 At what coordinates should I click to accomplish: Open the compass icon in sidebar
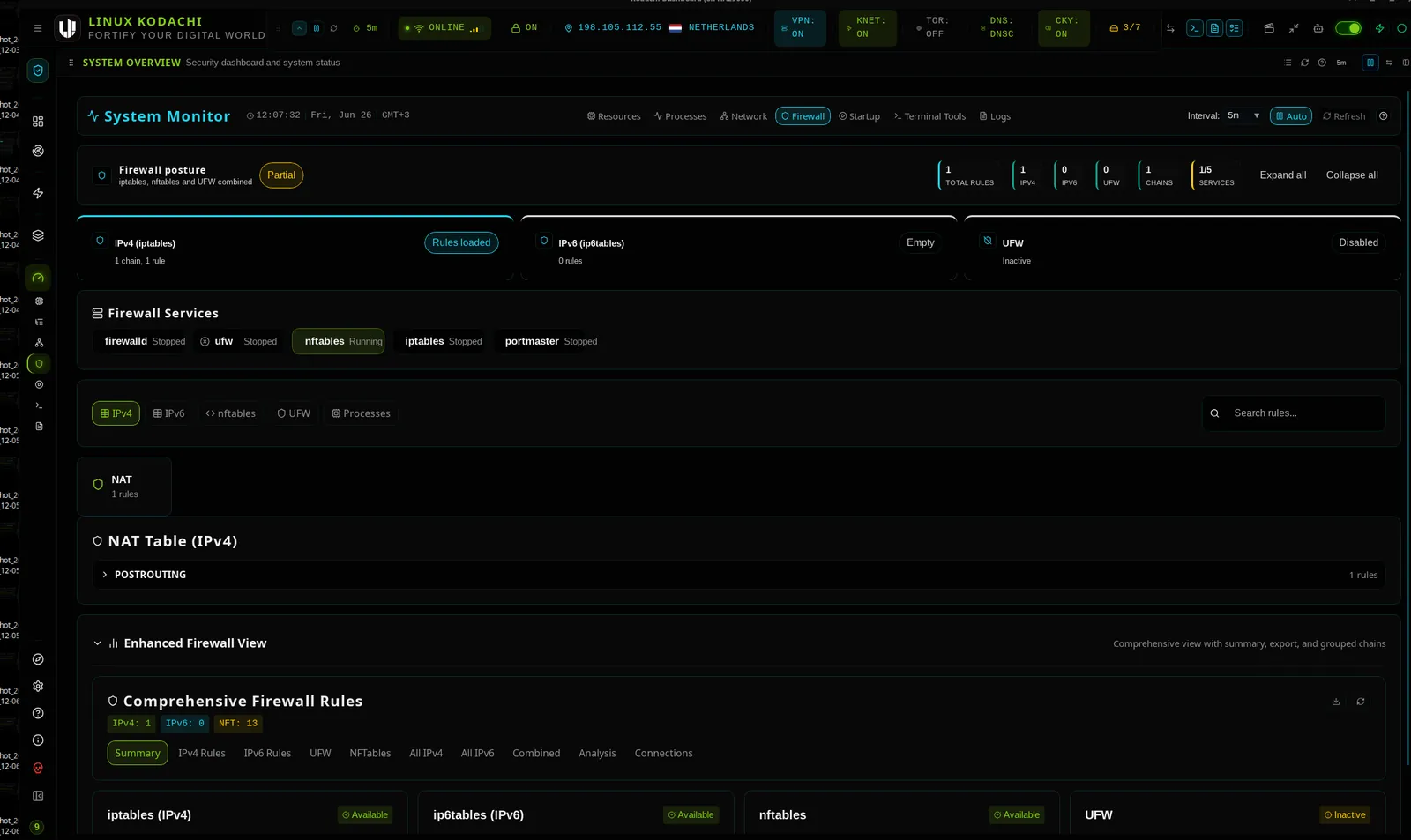click(38, 659)
